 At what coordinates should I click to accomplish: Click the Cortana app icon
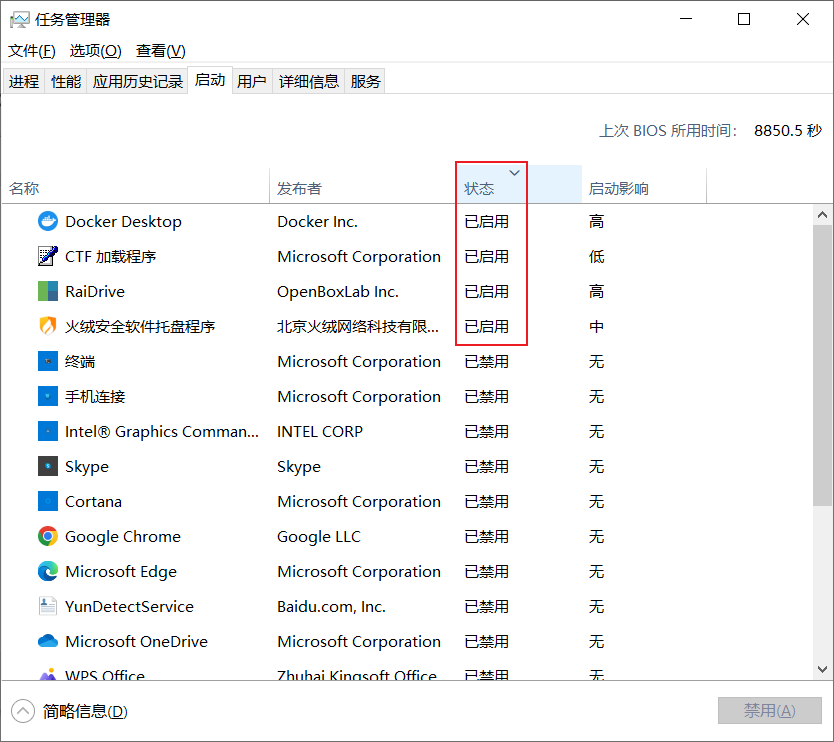pos(48,502)
